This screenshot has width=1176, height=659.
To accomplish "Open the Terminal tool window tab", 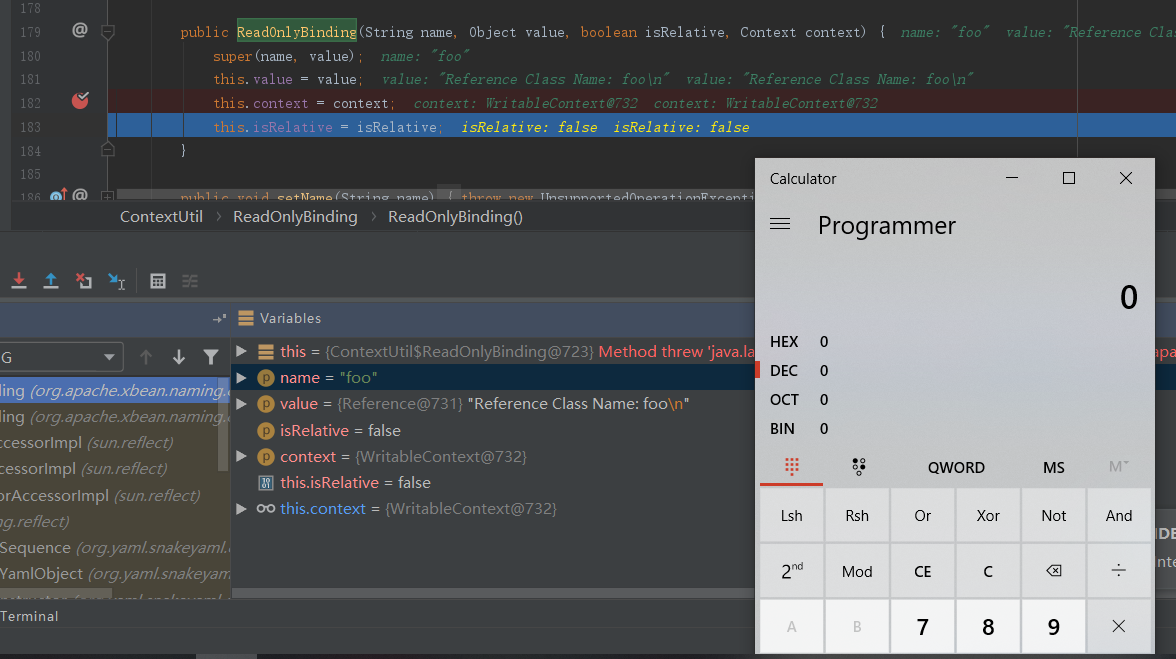I will click(30, 616).
